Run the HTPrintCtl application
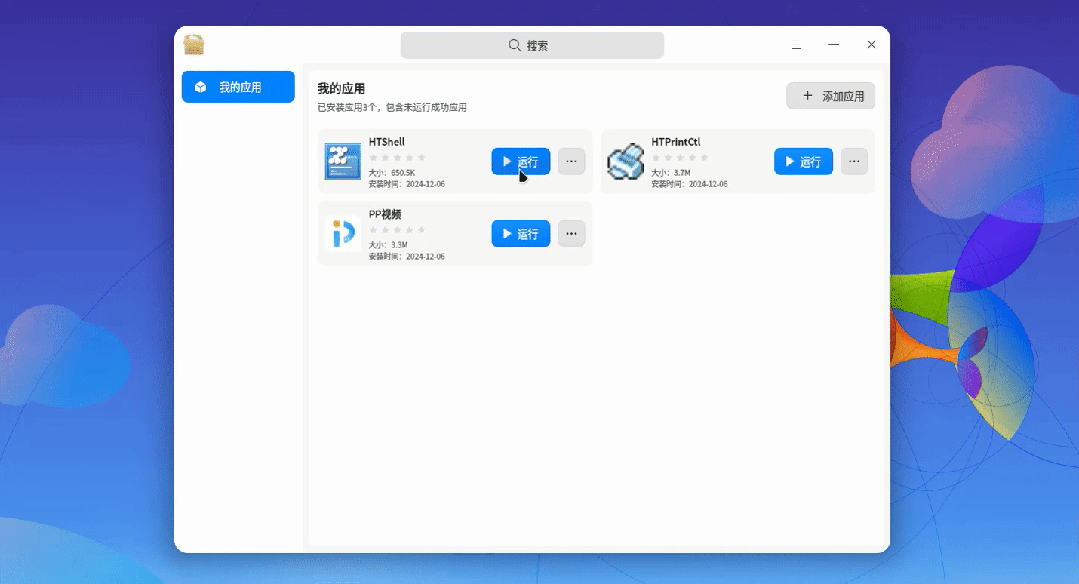Viewport: 1079px width, 584px height. 803,162
